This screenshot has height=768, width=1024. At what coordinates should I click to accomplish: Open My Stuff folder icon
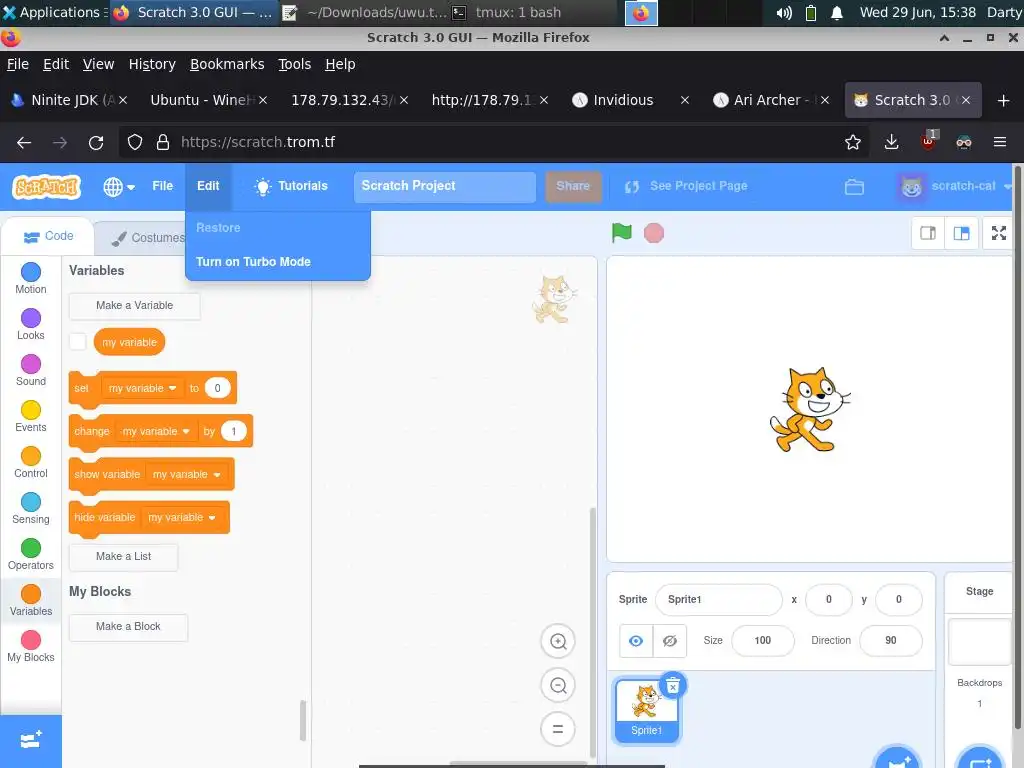[854, 187]
